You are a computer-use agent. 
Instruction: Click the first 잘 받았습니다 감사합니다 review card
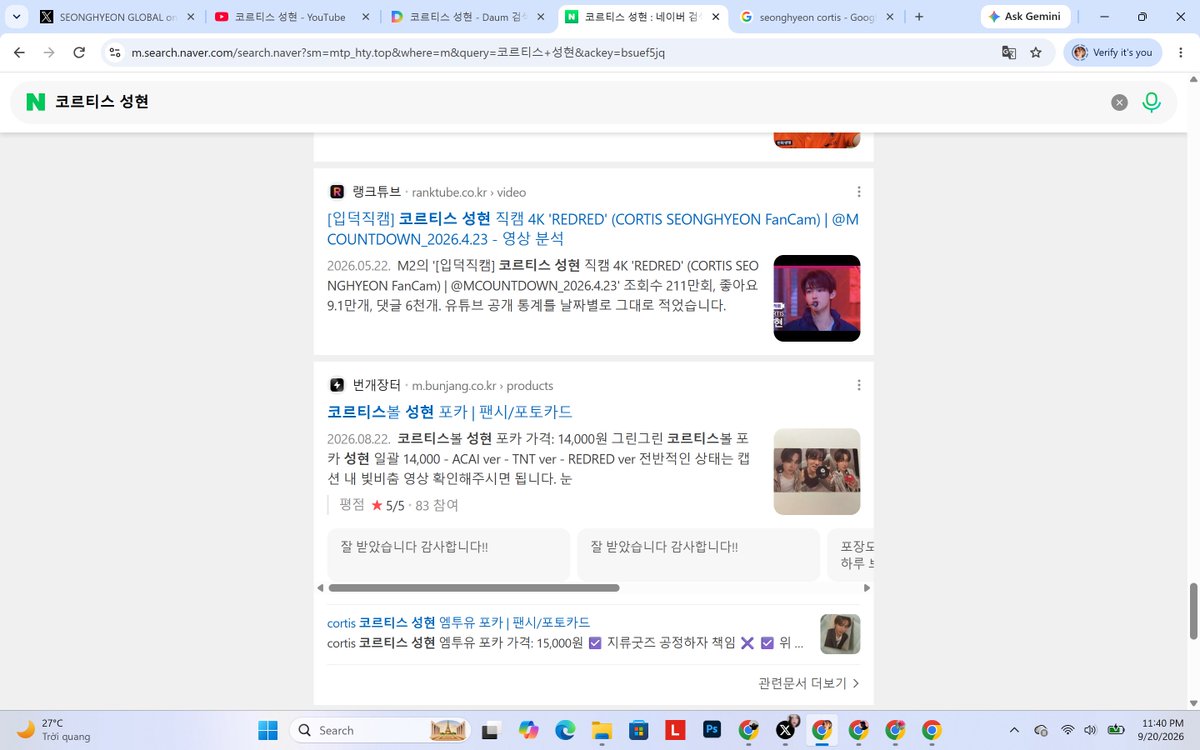448,554
